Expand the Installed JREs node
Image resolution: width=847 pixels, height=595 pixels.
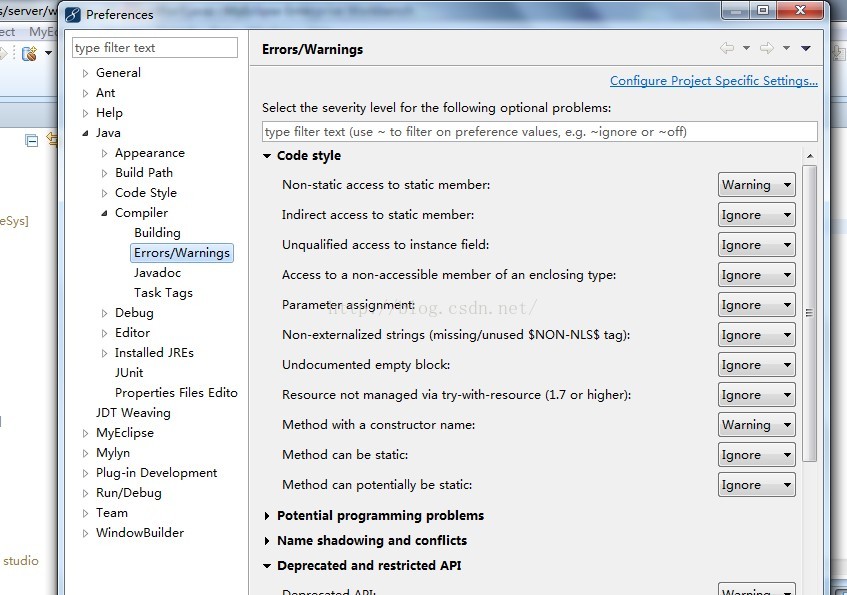pos(104,353)
